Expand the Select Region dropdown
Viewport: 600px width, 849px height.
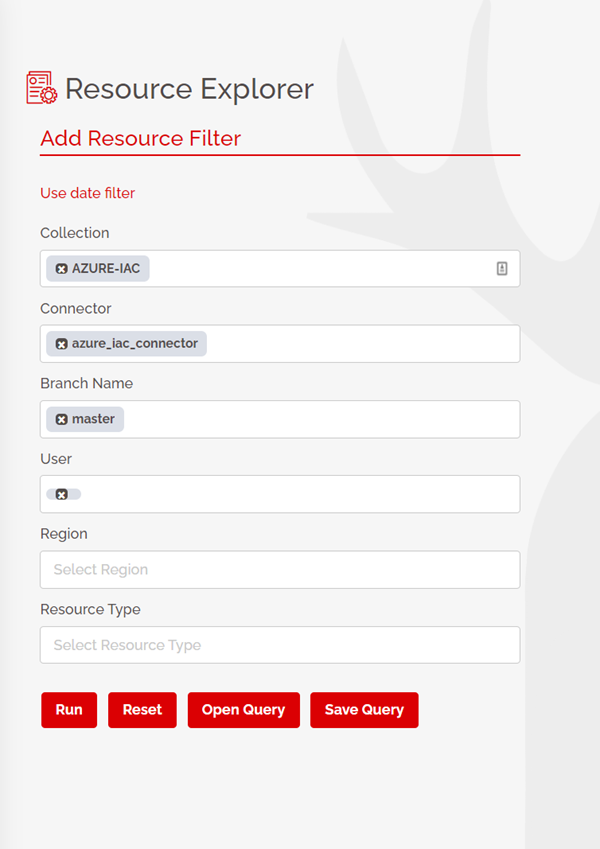tap(280, 570)
